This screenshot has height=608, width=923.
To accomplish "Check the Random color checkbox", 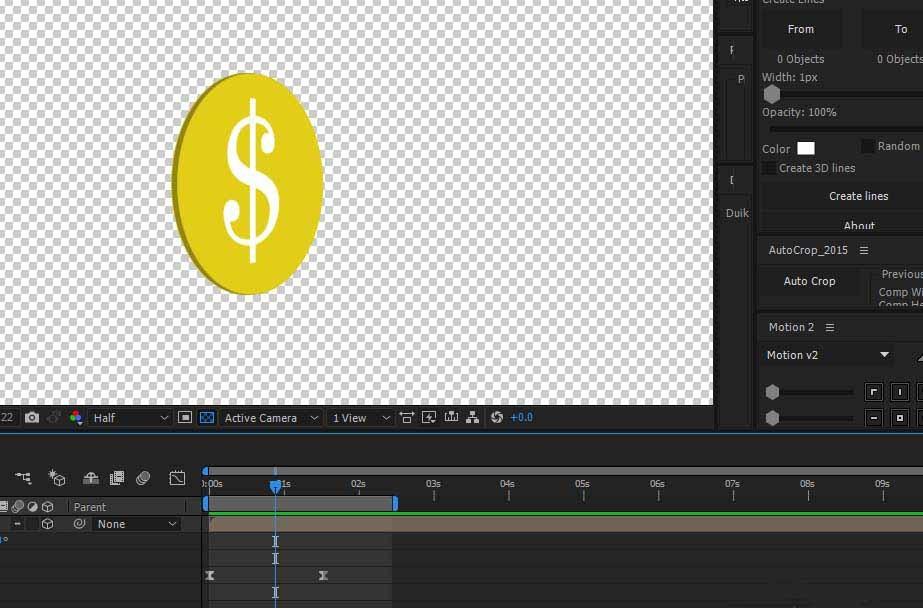I will coord(868,146).
